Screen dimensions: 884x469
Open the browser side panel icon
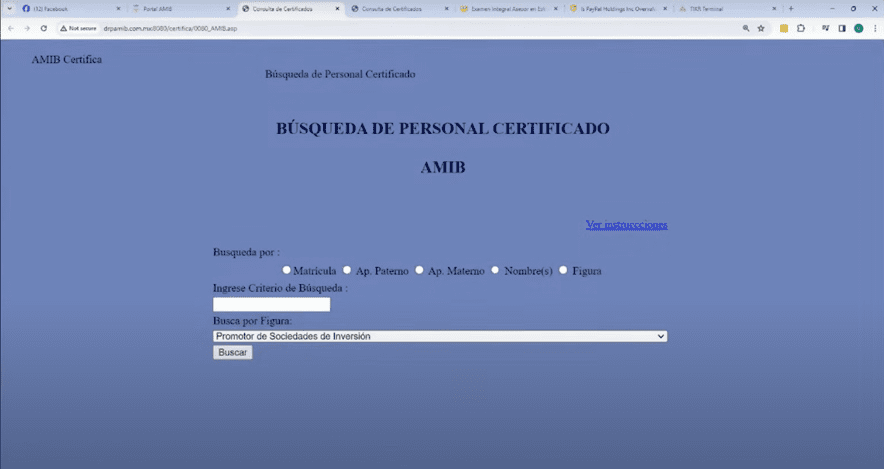click(841, 28)
